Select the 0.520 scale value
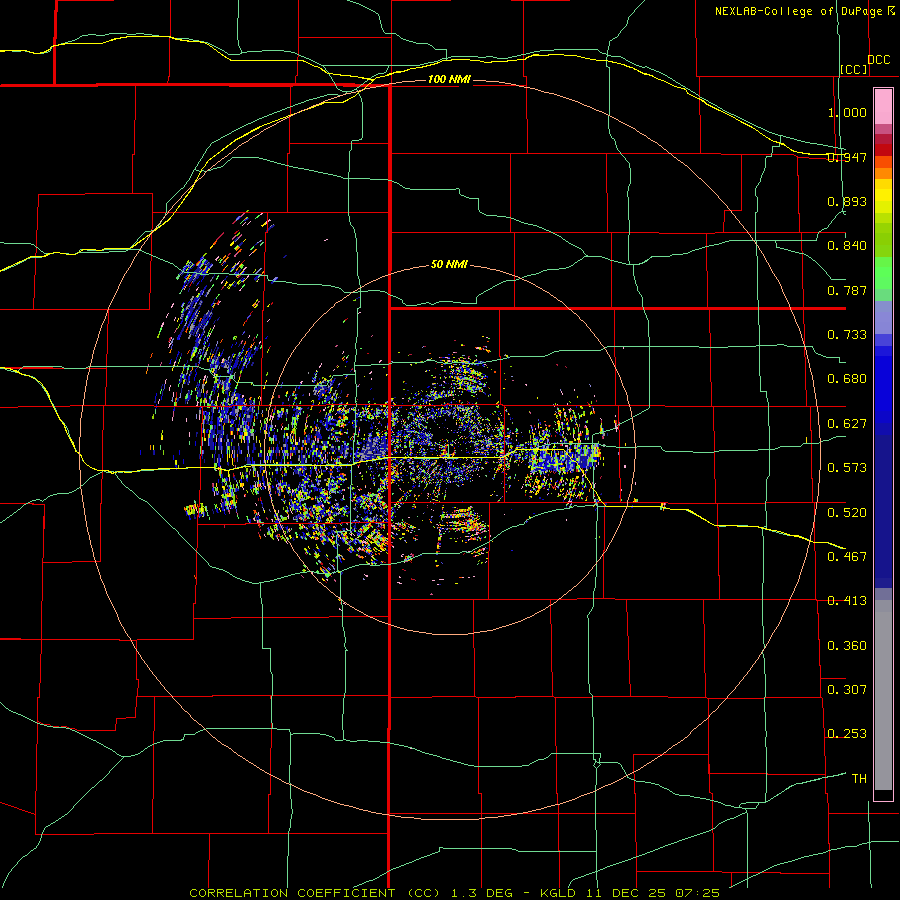 (847, 513)
